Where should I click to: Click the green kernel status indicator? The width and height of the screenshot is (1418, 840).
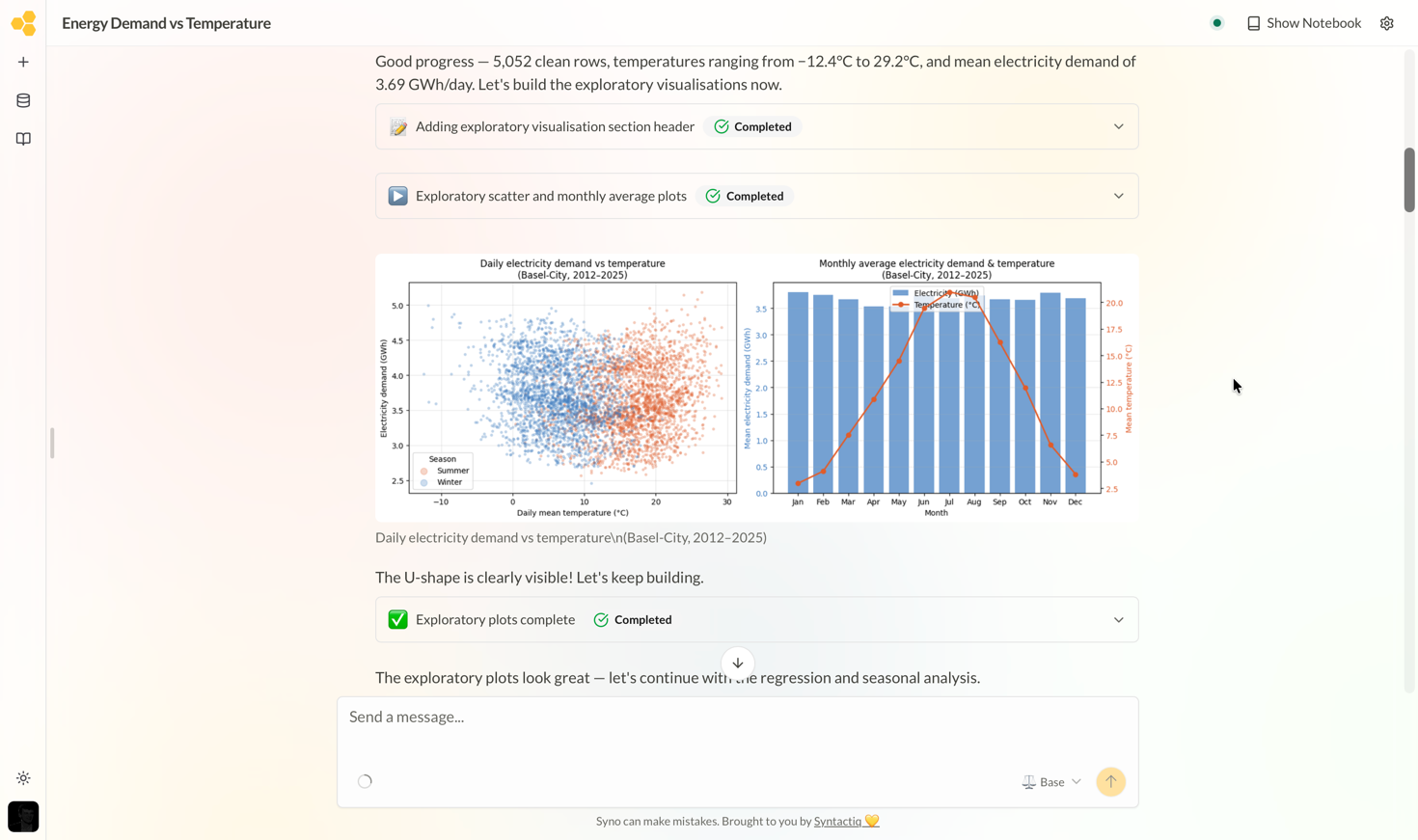pyautogui.click(x=1217, y=23)
